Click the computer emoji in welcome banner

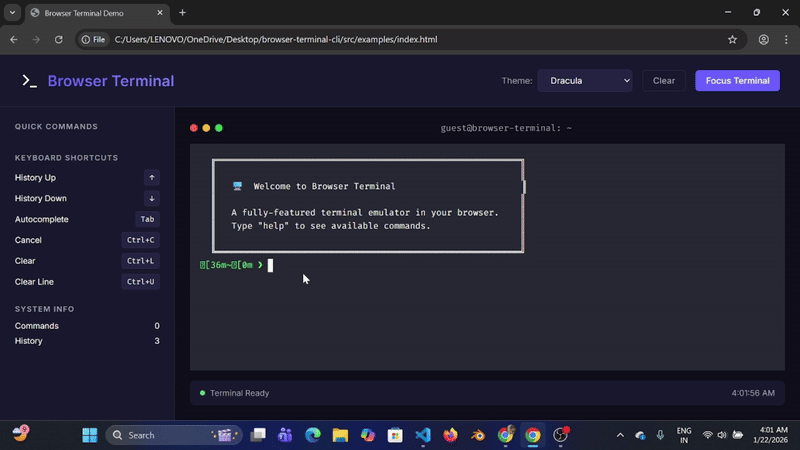coord(237,186)
